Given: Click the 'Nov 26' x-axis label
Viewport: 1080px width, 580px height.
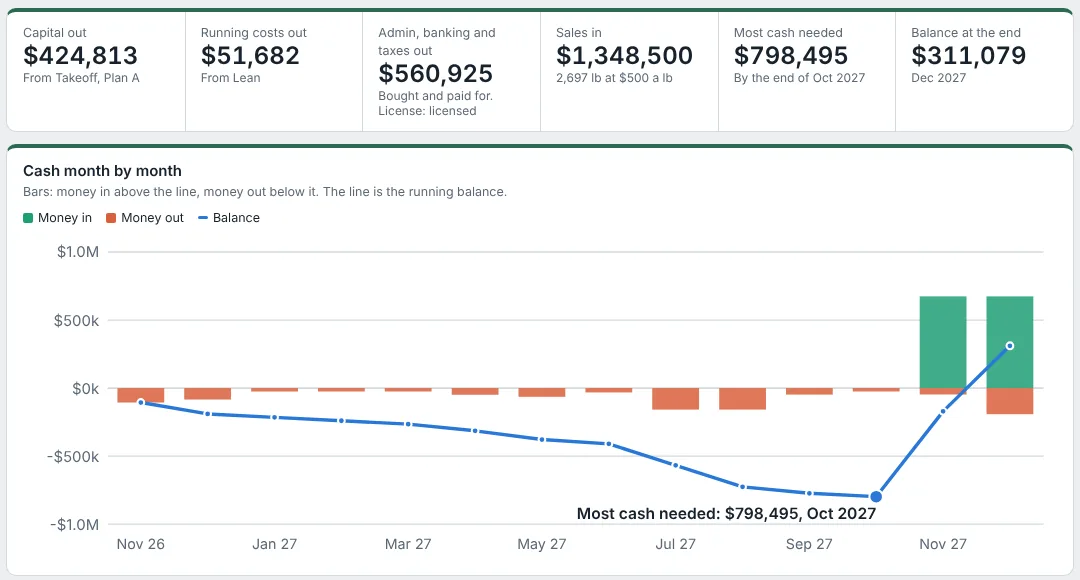Looking at the screenshot, I should click(141, 544).
